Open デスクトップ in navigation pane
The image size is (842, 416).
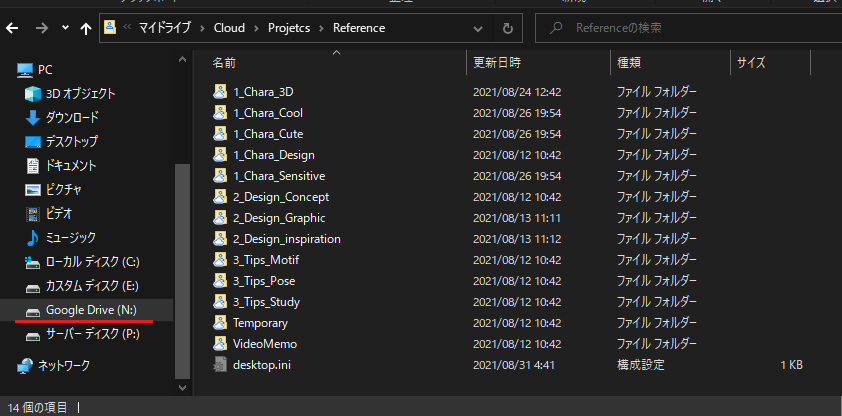pos(72,142)
